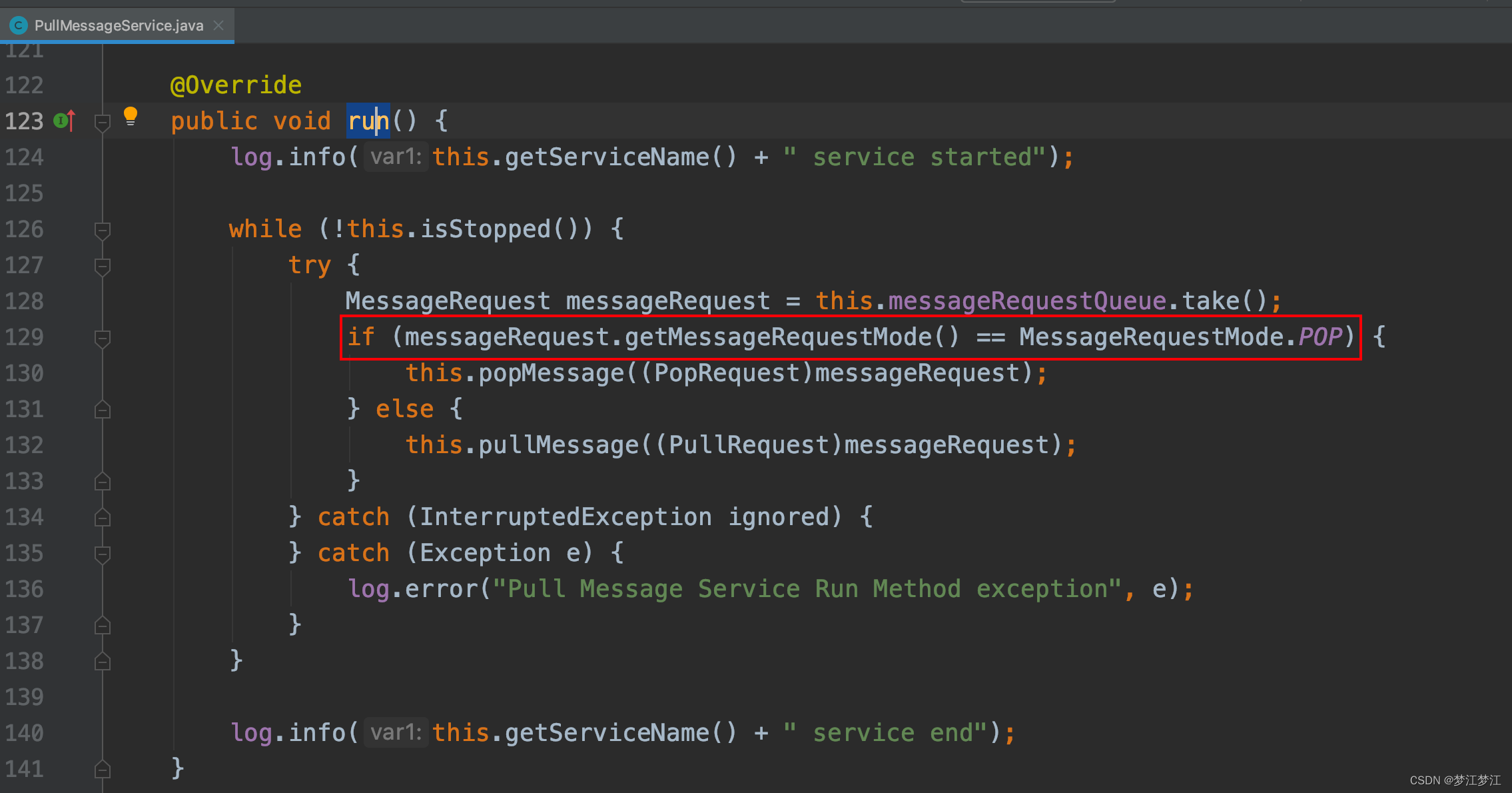Click the 'POP' enum constant
This screenshot has width=1512, height=793.
tap(1320, 337)
